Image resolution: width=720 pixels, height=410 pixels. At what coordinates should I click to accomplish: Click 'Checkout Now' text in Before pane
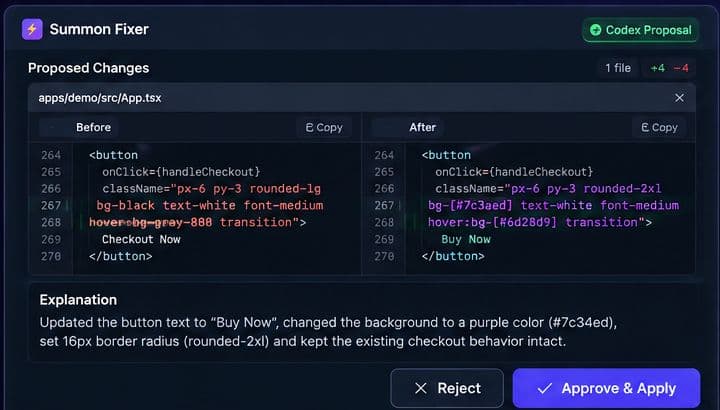click(141, 239)
